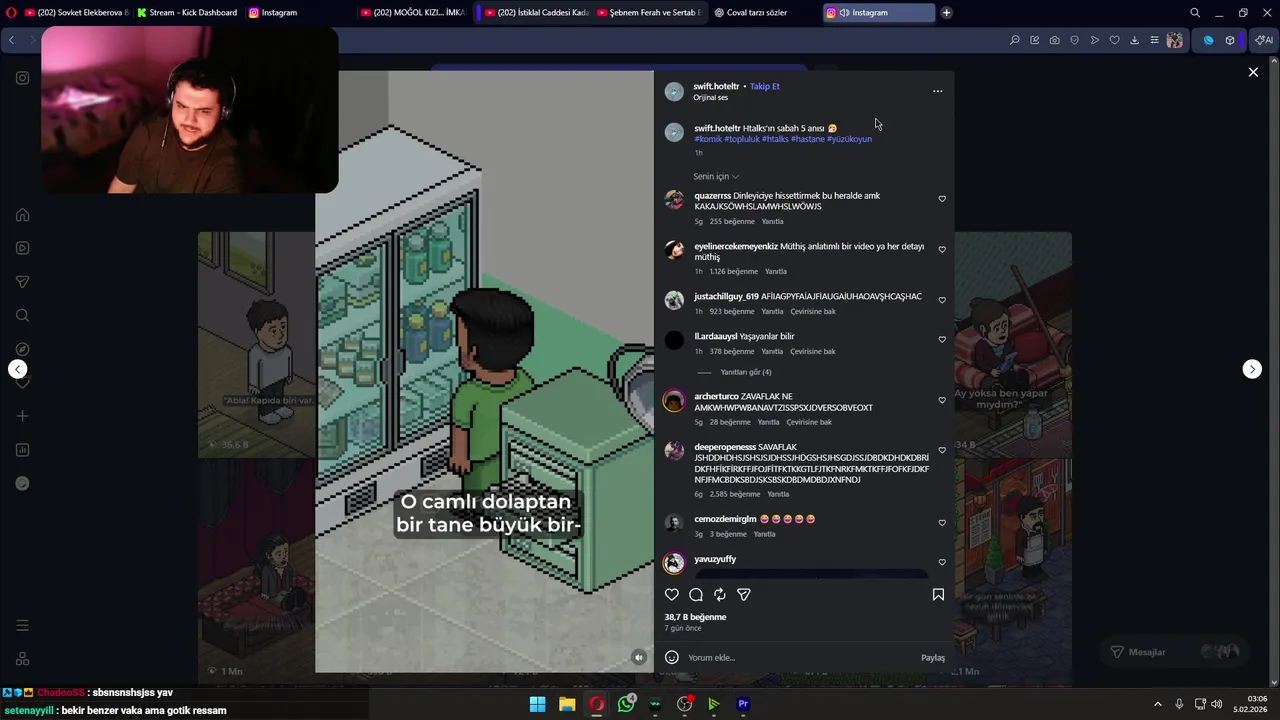
Task: Go to previous post left arrow
Action: point(18,369)
